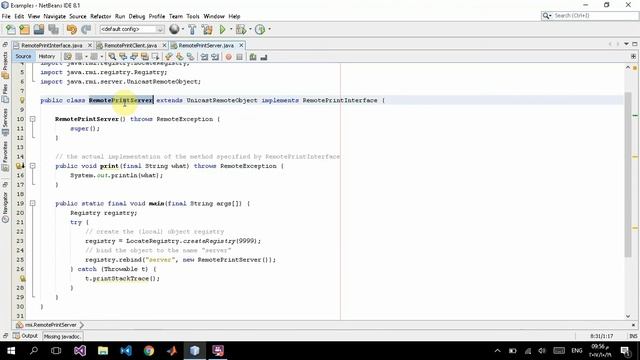Viewport: 640px width, 360px height.
Task: Click the Redo toolbar icon
Action: pyautogui.click(x=86, y=29)
